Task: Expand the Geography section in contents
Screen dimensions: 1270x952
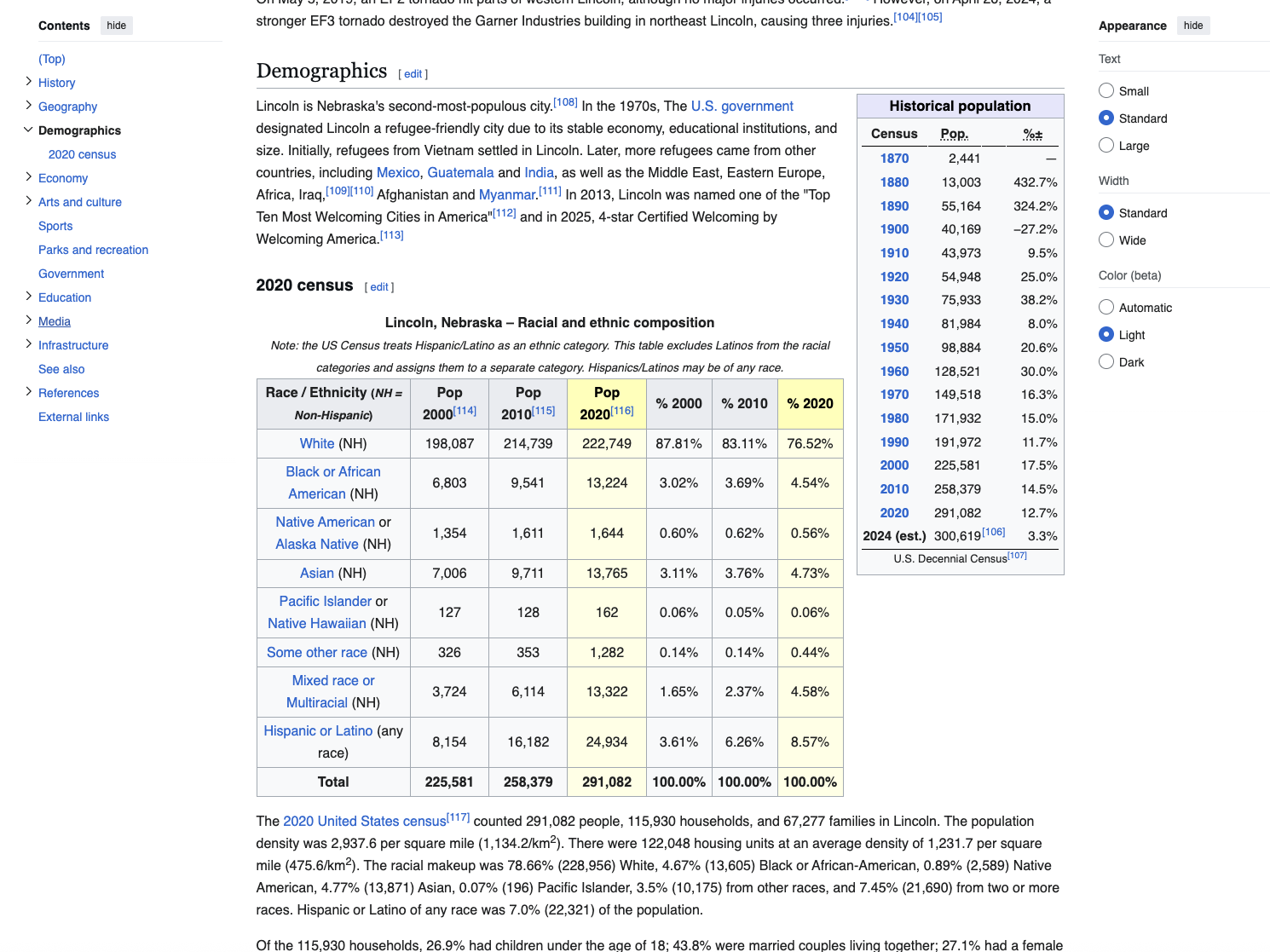Action: [28, 106]
